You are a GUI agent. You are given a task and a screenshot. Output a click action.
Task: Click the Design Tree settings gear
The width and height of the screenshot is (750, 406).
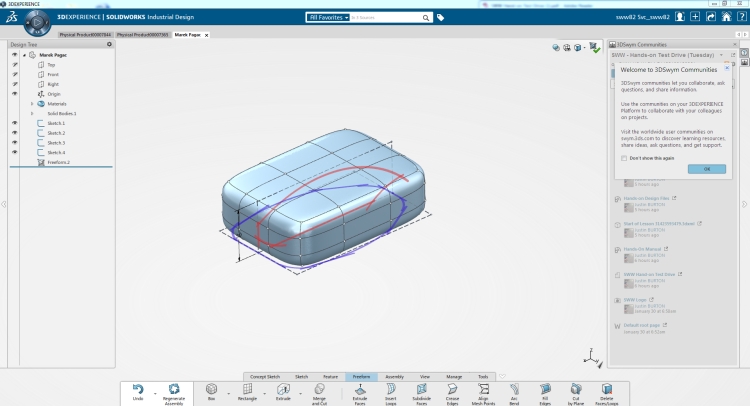(109, 44)
